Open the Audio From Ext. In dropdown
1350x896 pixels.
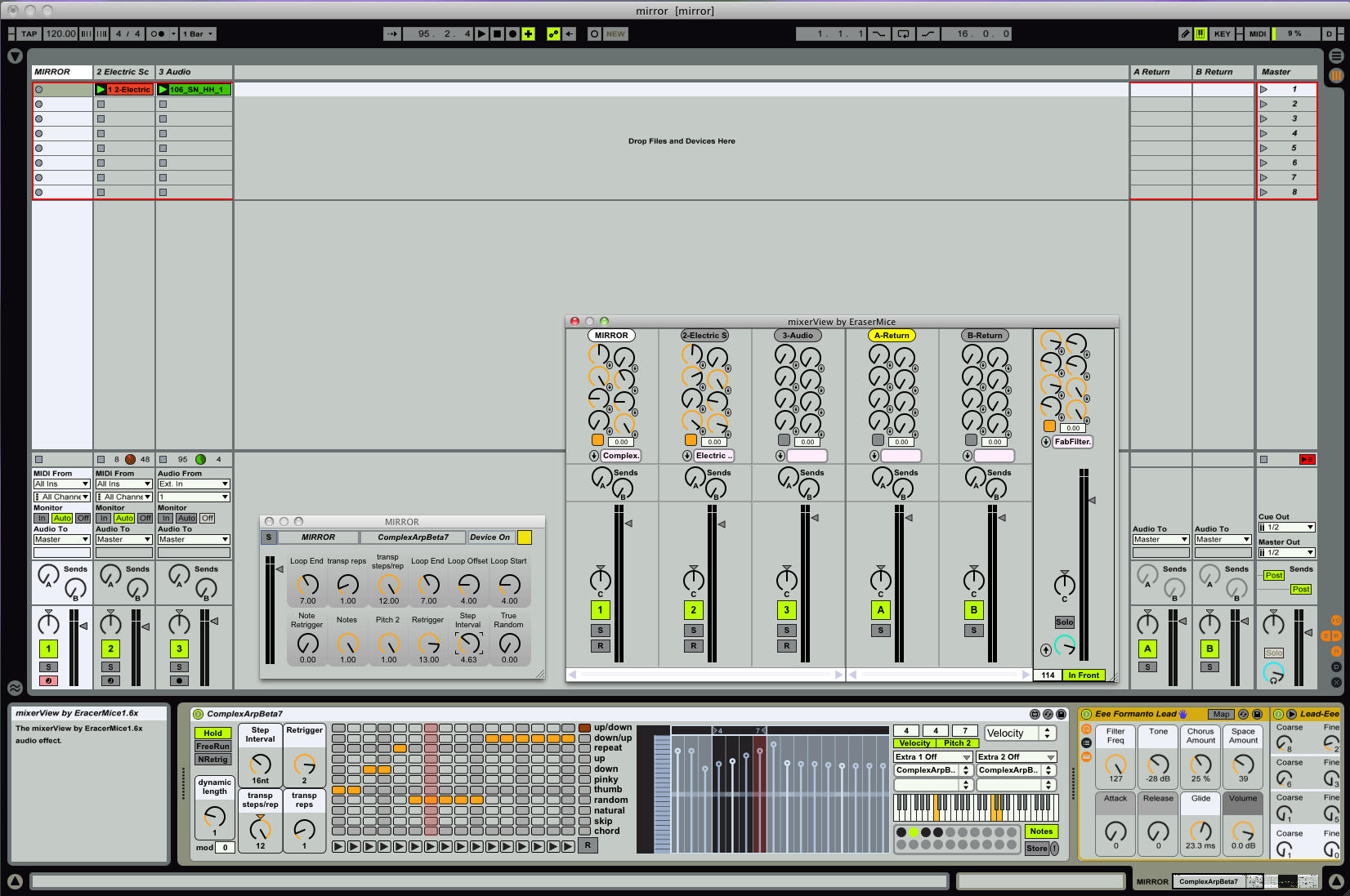point(194,484)
